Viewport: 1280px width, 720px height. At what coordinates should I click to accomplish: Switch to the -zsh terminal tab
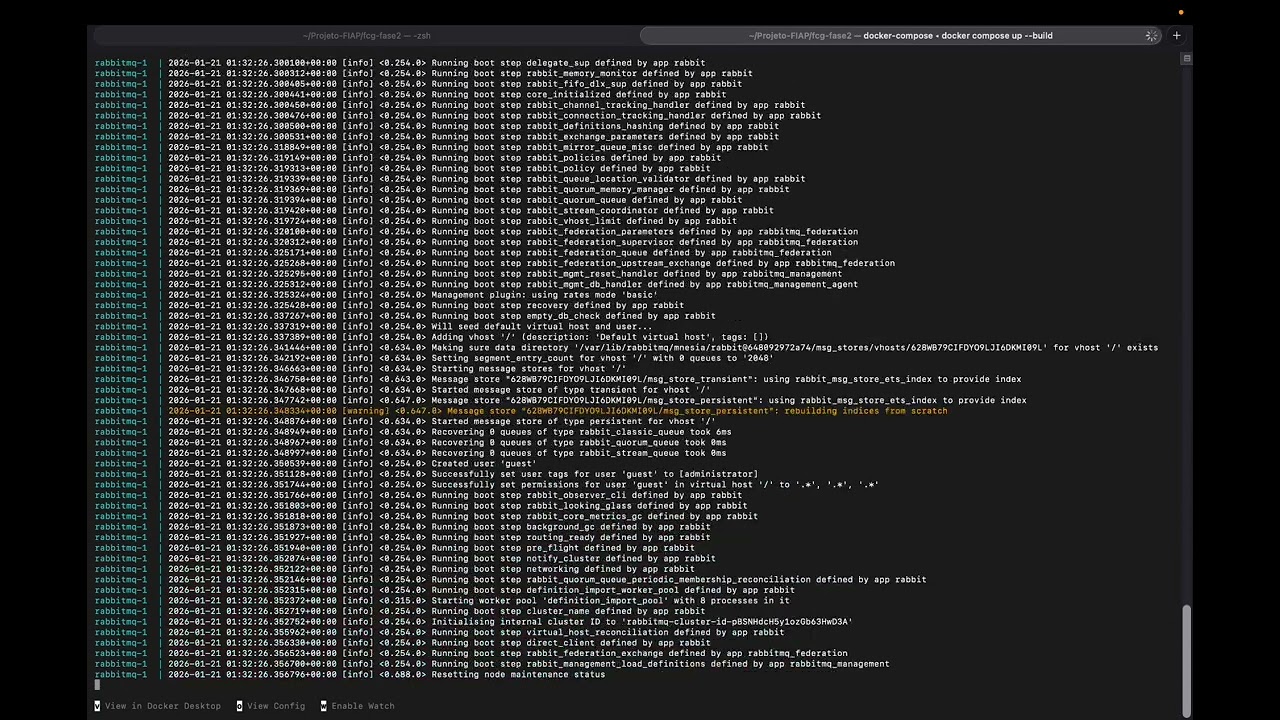point(367,36)
